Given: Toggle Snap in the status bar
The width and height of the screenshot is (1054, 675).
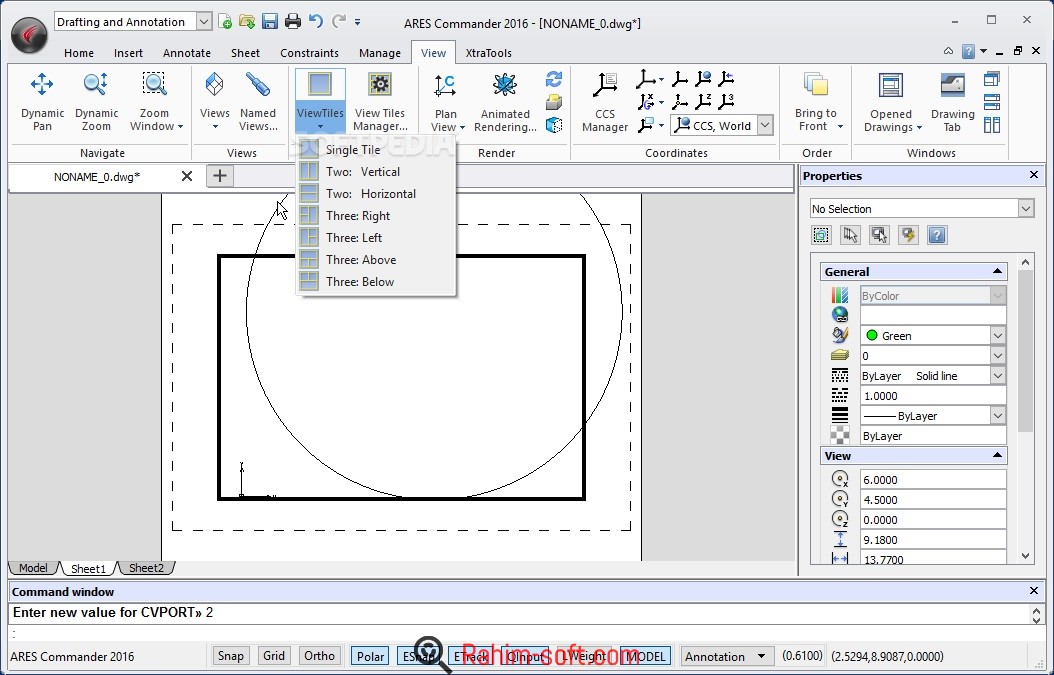Looking at the screenshot, I should pos(230,656).
